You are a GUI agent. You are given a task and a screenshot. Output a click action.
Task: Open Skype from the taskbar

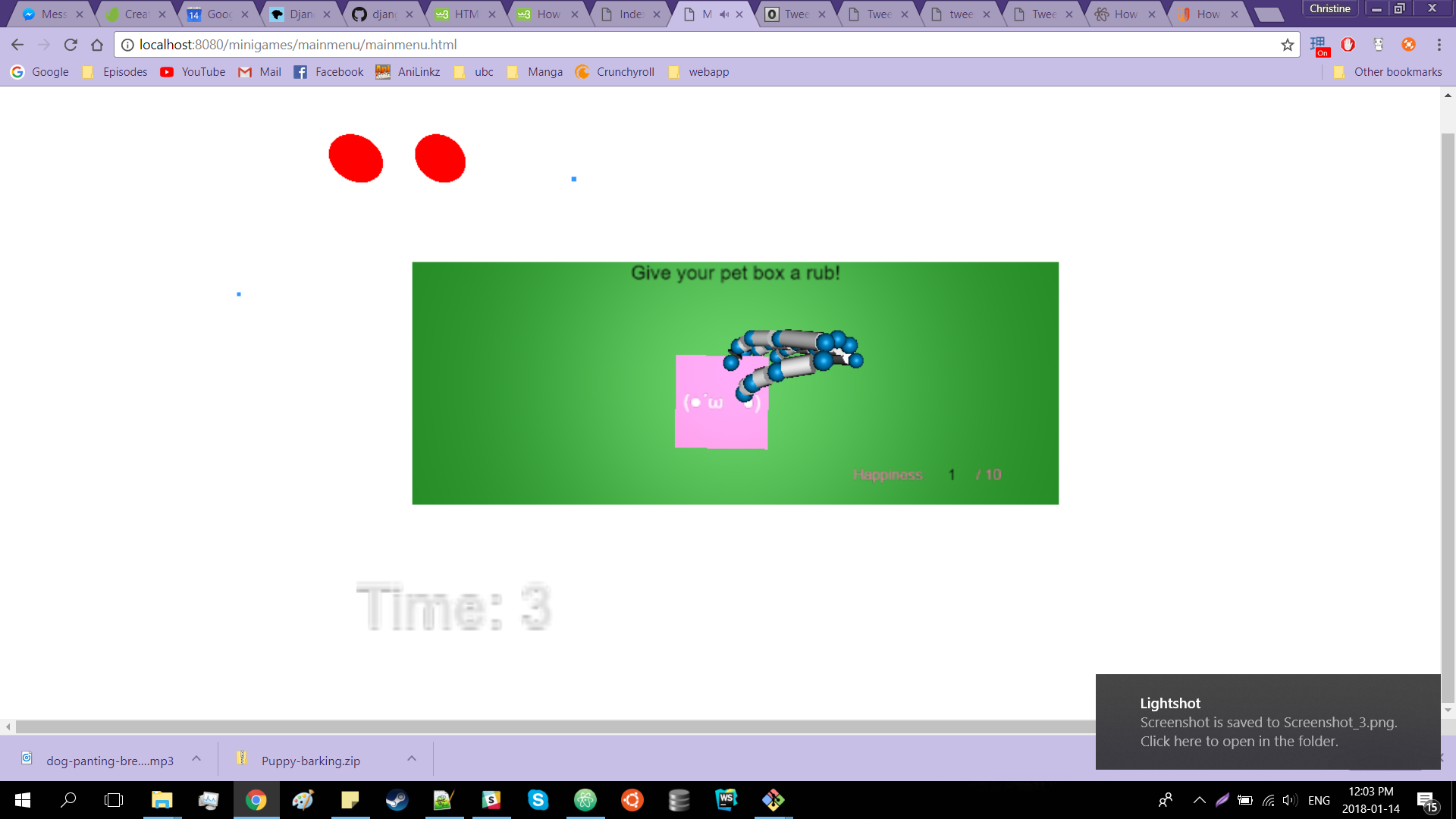538,800
